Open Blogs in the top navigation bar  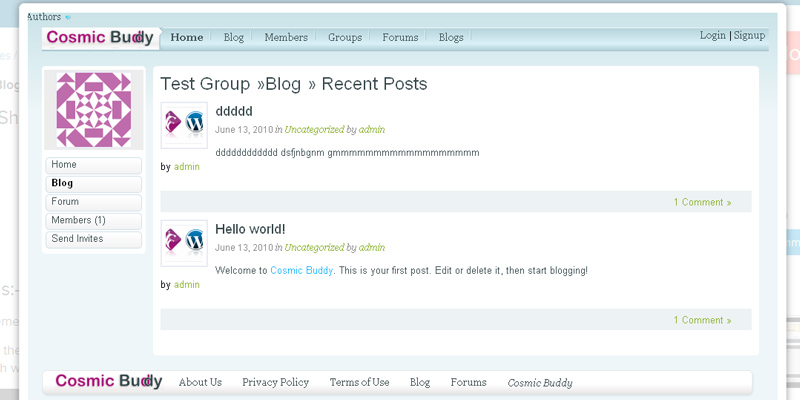(451, 38)
